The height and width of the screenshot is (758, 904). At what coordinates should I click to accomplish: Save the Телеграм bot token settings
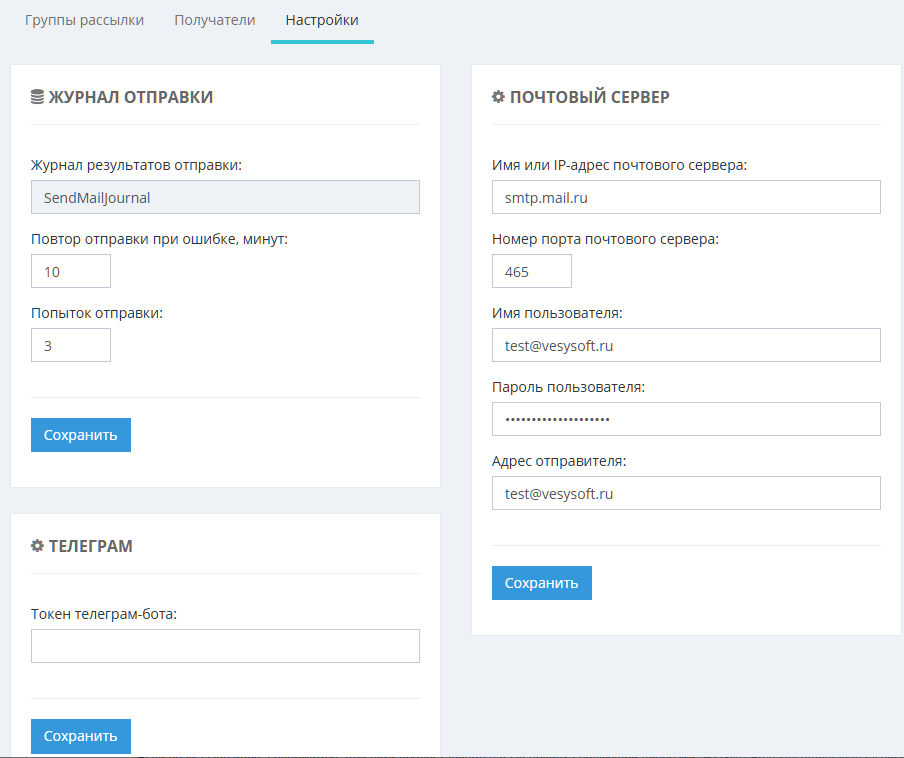coord(81,736)
